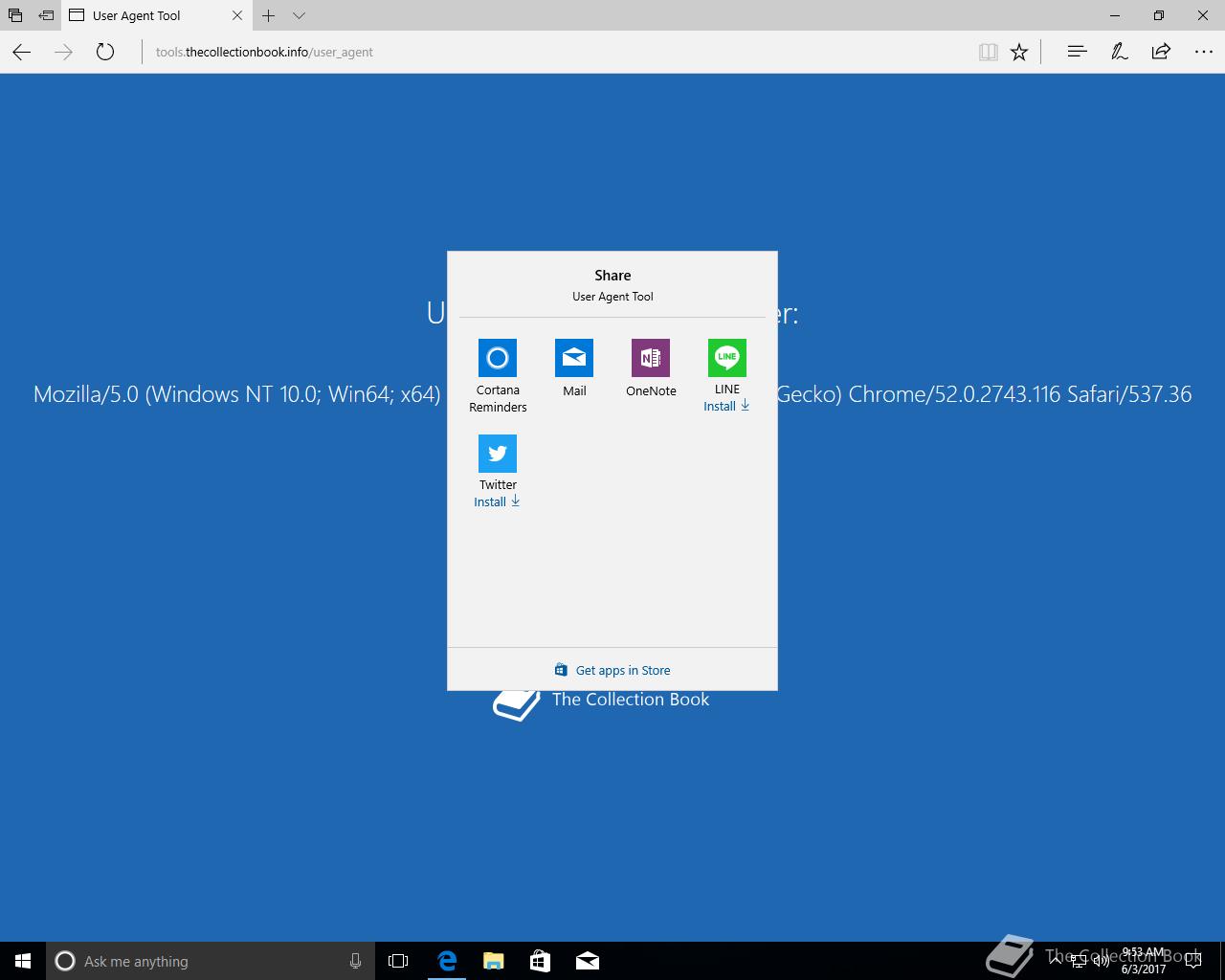Open the Store from taskbar
Viewport: 1225px width, 980px height.
click(540, 961)
